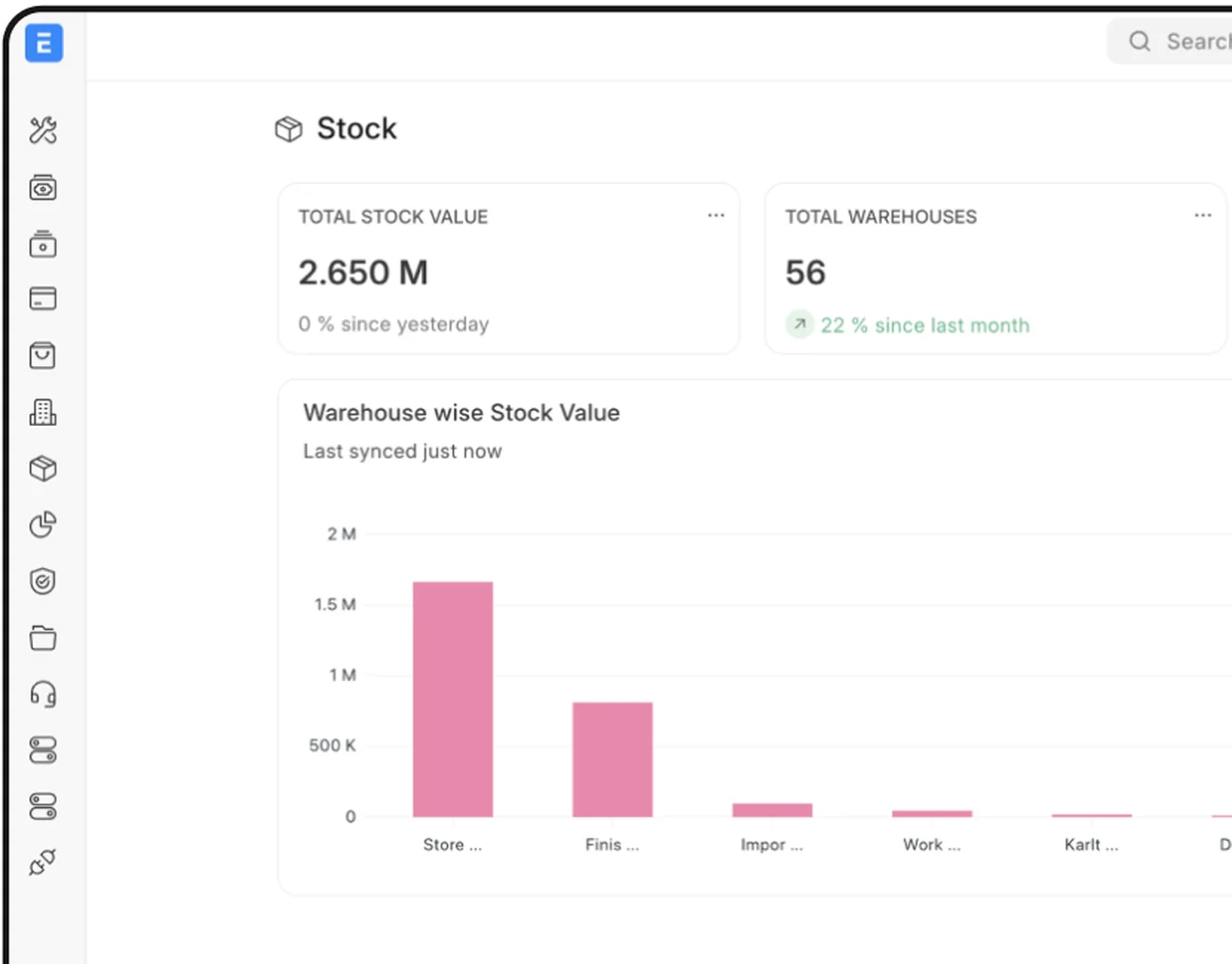The height and width of the screenshot is (964, 1232).
Task: Open toggles icon just below the headset icon
Action: pyautogui.click(x=43, y=750)
